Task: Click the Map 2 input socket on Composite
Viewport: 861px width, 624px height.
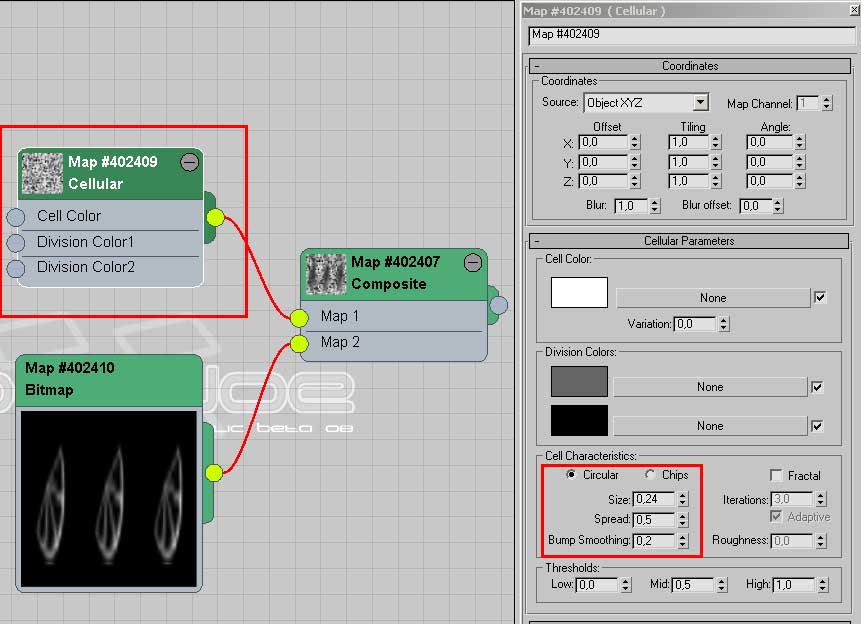Action: [299, 344]
